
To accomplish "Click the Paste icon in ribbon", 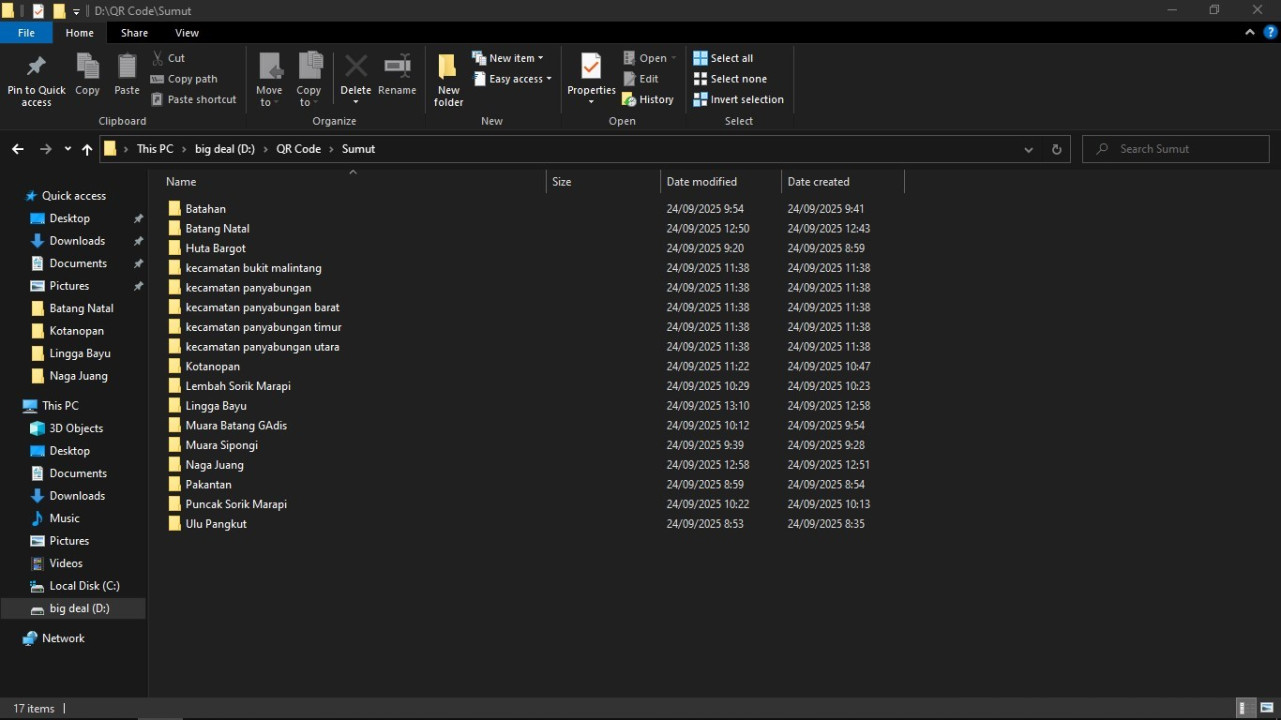I will [x=127, y=68].
